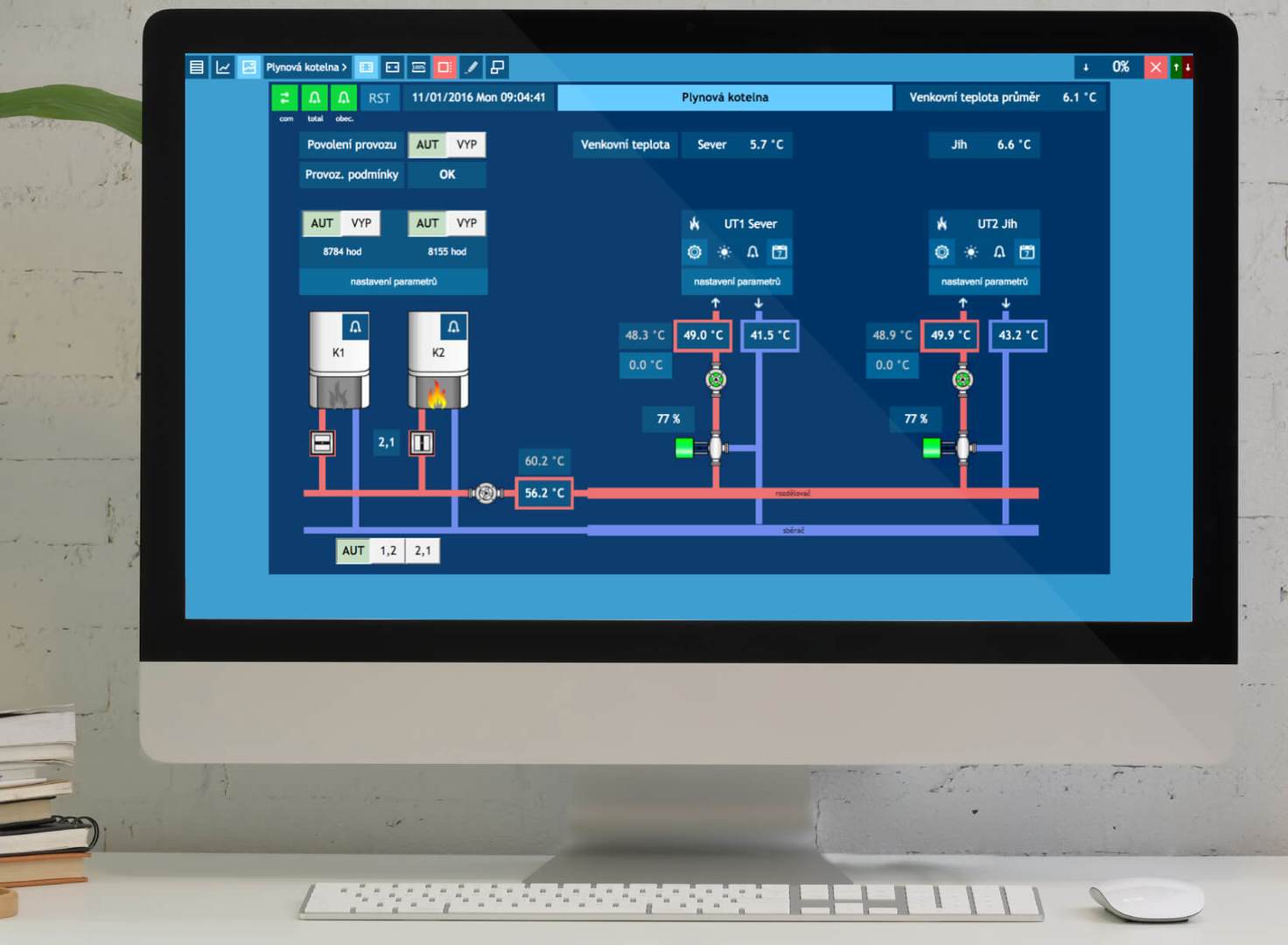Click the total alarm bell icon
The image size is (1288, 945).
point(314,97)
